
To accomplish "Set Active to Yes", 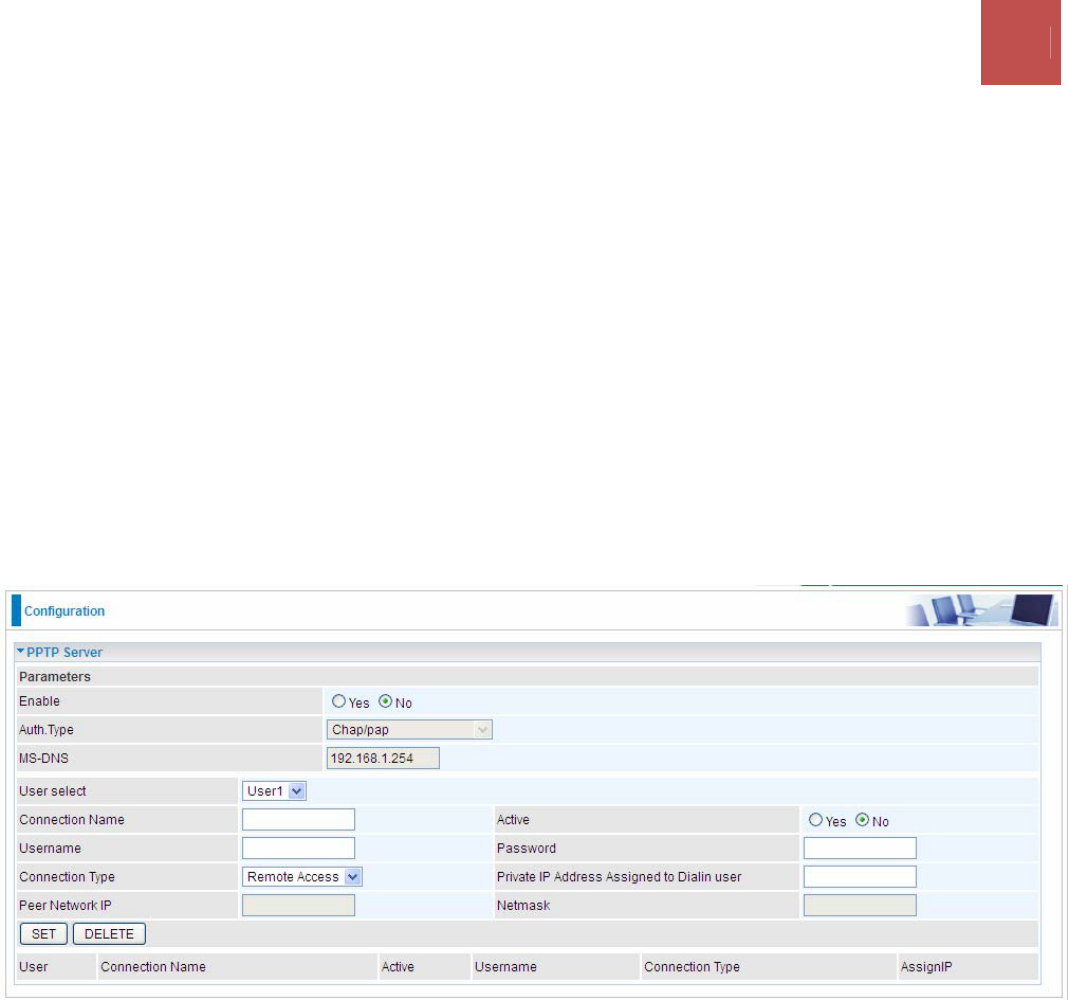I will coord(815,820).
